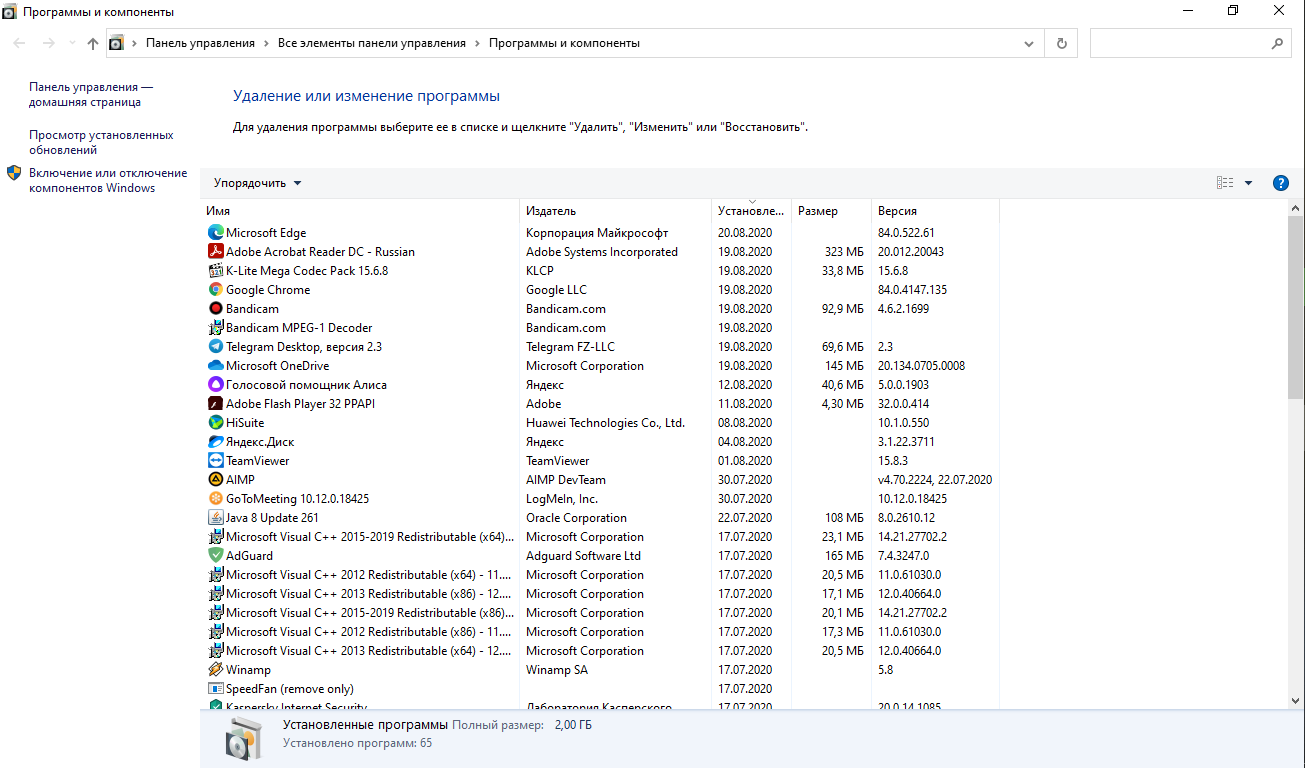The image size is (1305, 768).
Task: Click publisher Huawei Technologies Co., Ltd.
Action: (606, 423)
